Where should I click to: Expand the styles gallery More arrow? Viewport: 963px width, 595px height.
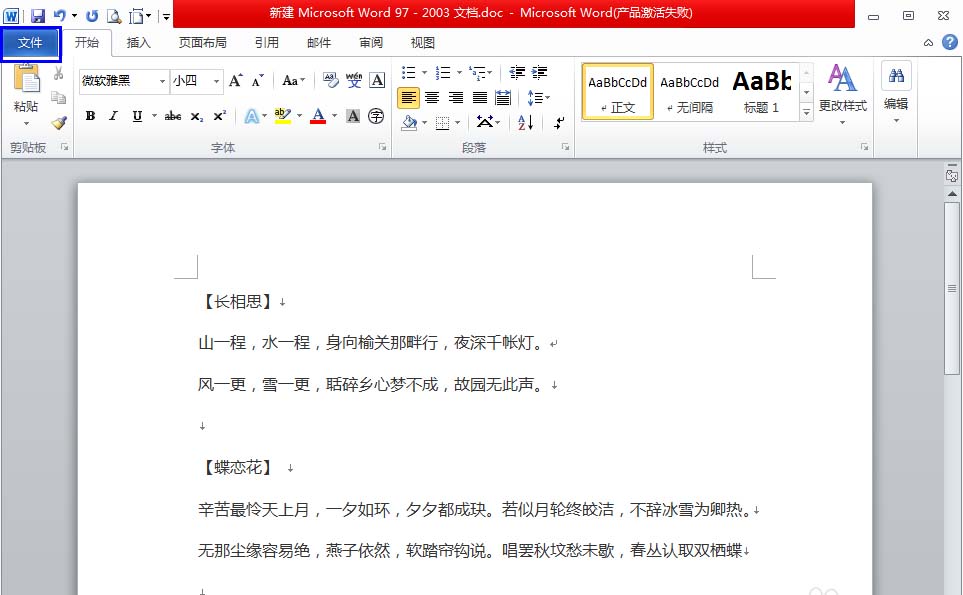806,112
